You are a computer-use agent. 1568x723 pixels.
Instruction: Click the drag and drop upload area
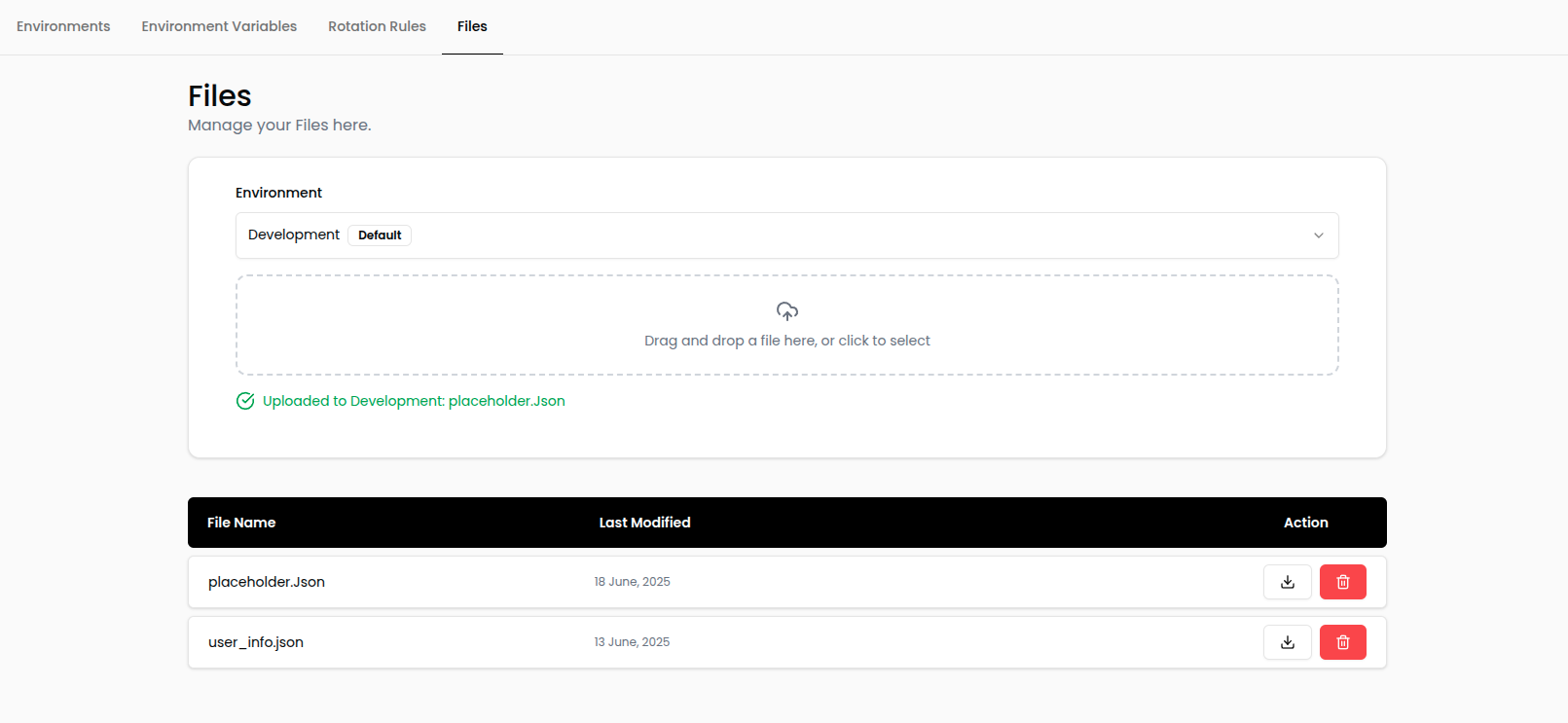[787, 325]
